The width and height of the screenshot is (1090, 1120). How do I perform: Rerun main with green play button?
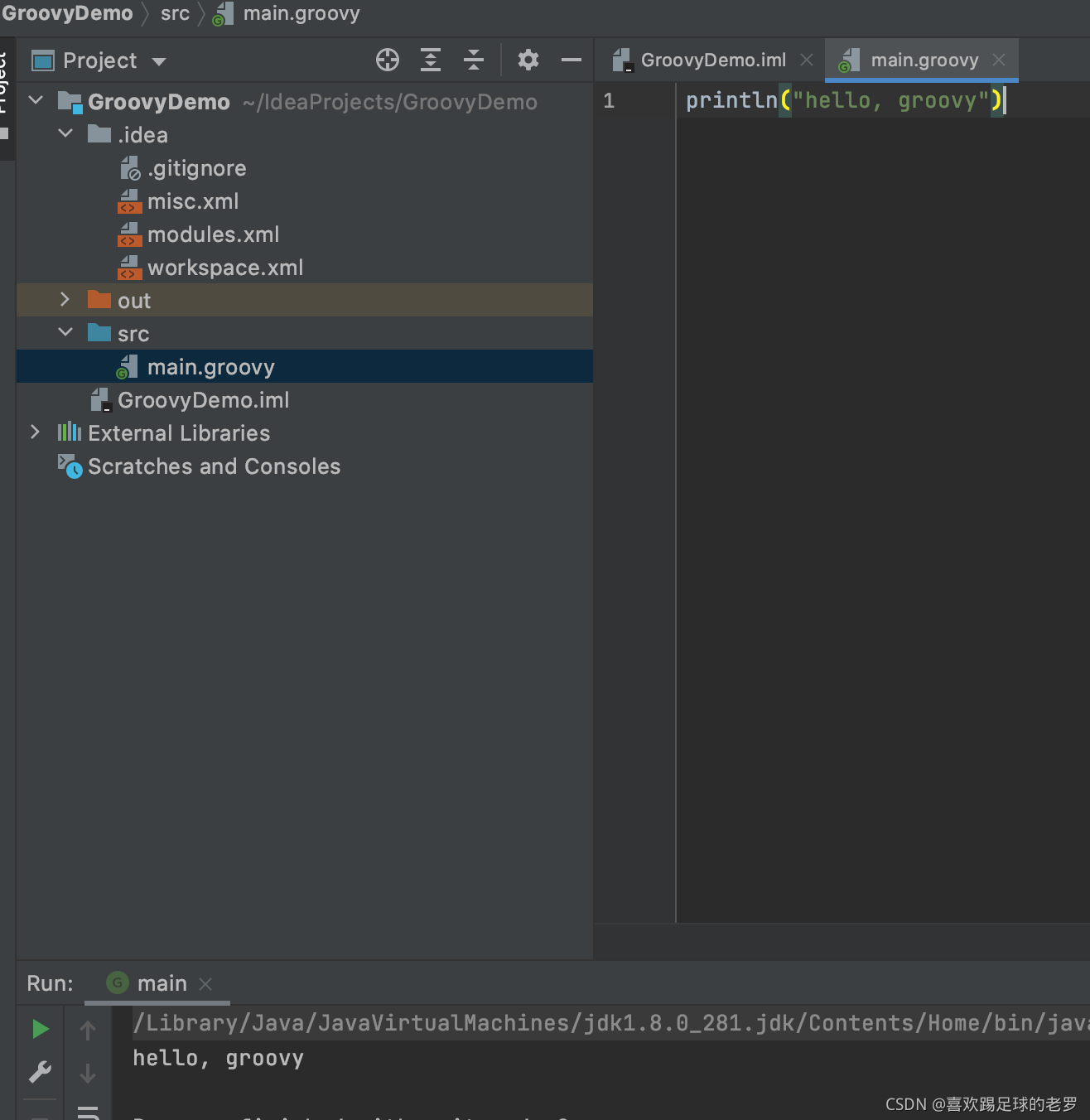40,1029
